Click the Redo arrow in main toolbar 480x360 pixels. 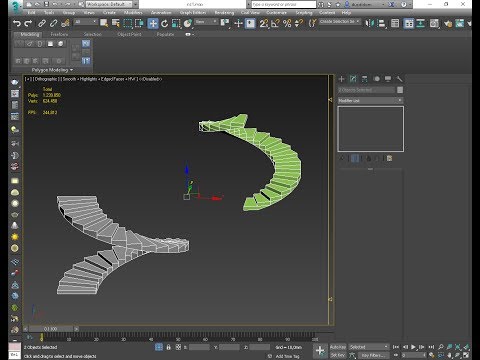(x=28, y=23)
